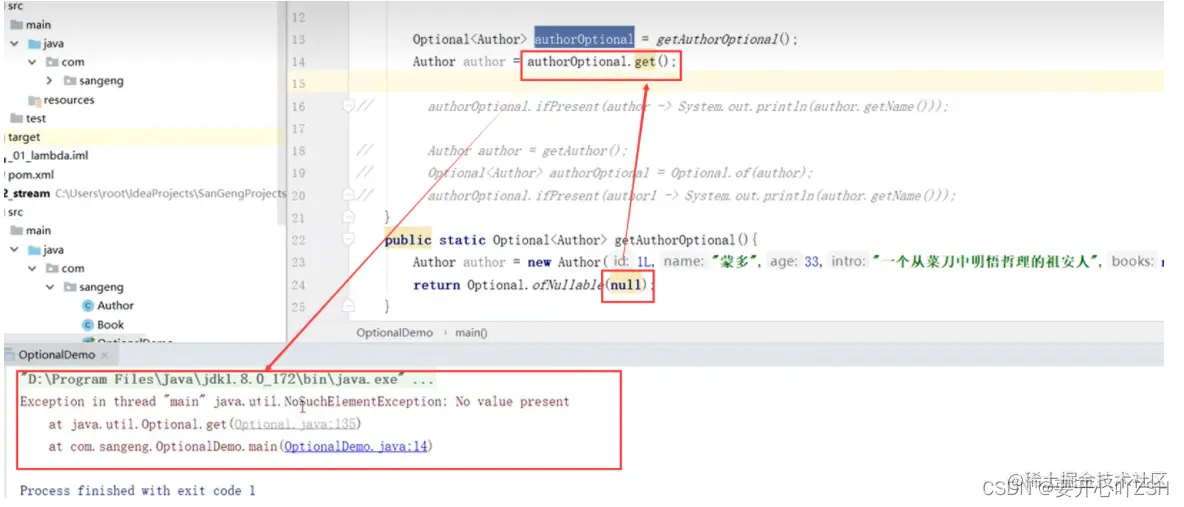Close the OptionalDemo run tab

104,355
